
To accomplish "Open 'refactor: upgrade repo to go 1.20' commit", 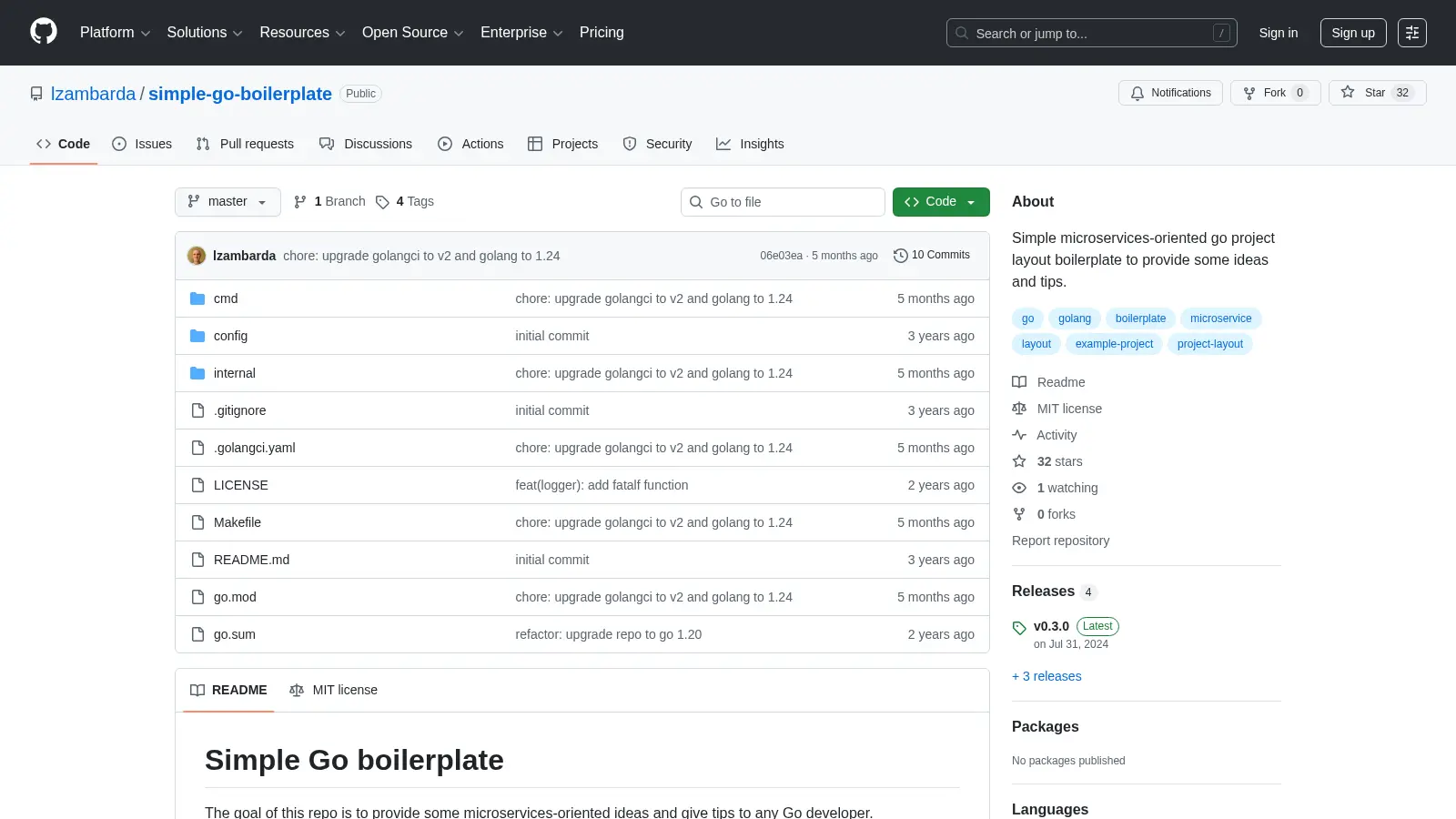I will click(608, 634).
